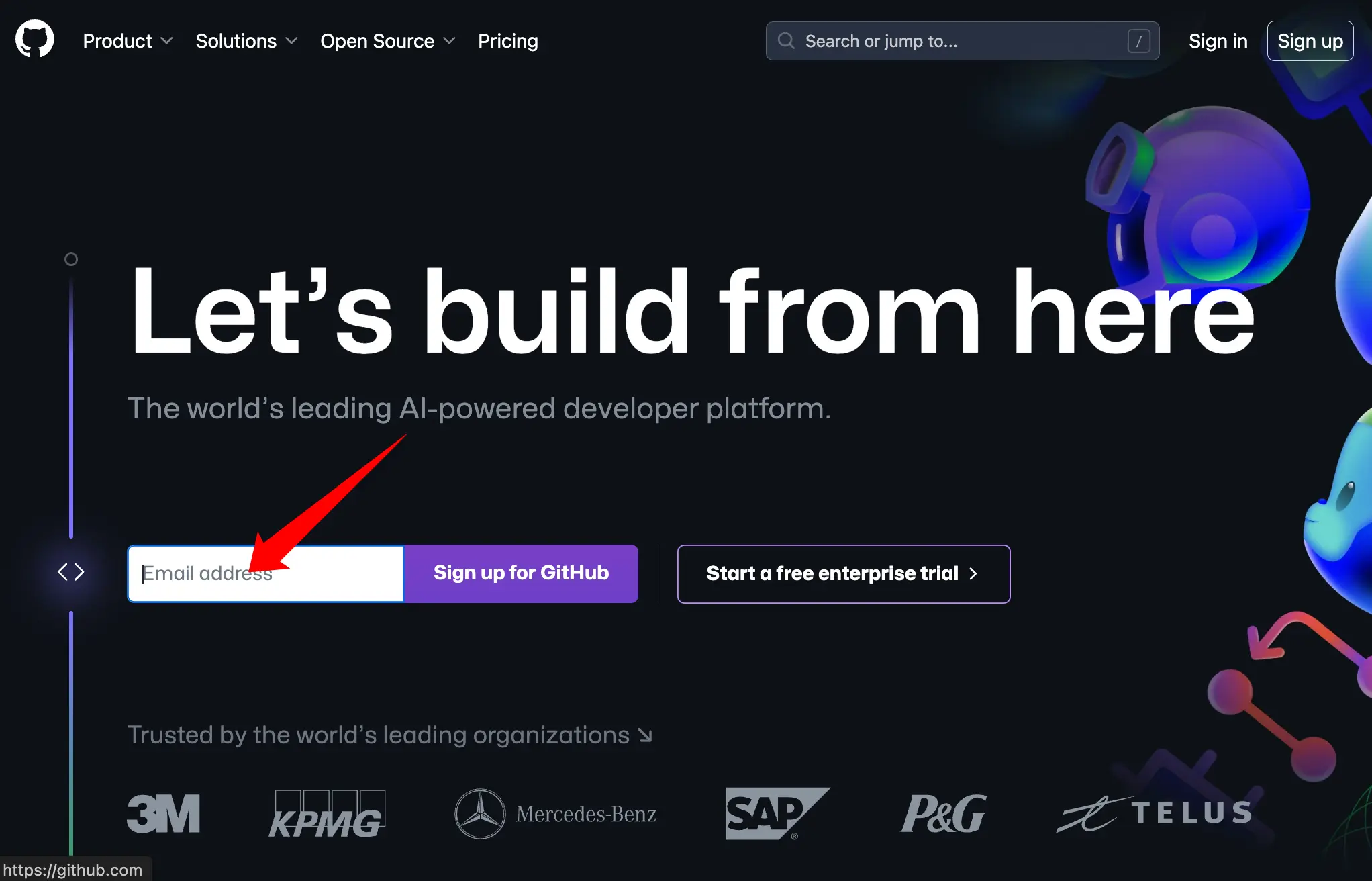Click the KPMG logo
The width and height of the screenshot is (1372, 881).
coord(328,814)
